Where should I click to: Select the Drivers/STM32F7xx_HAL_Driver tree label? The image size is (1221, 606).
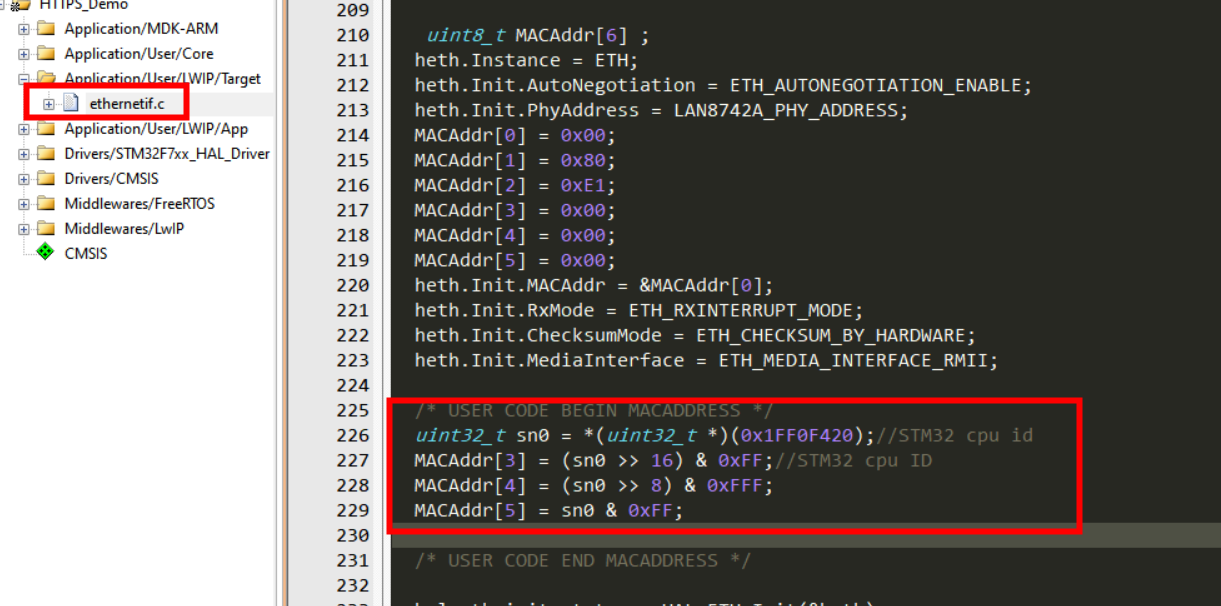pyautogui.click(x=167, y=153)
